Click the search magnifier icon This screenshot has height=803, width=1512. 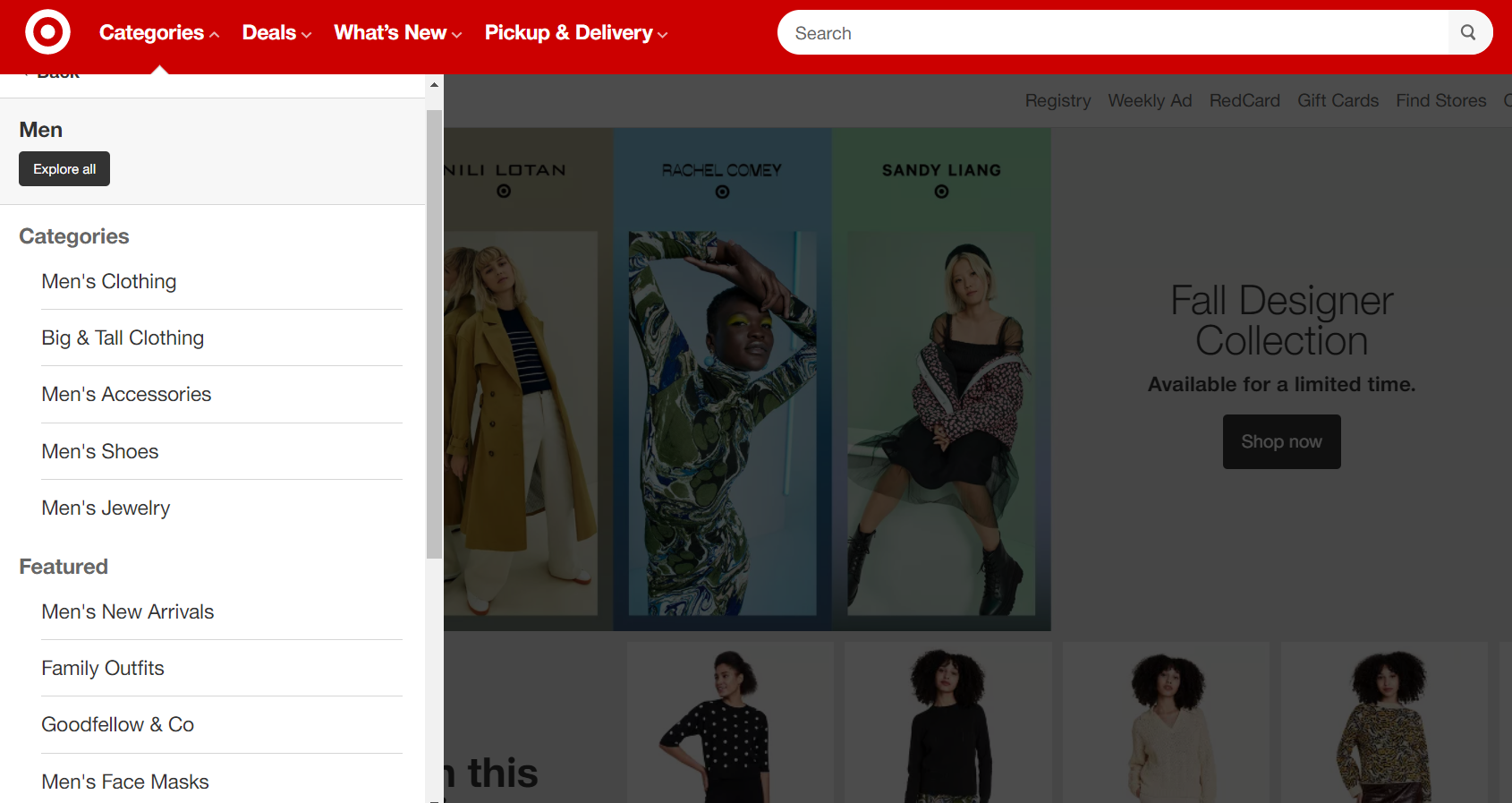click(x=1468, y=33)
